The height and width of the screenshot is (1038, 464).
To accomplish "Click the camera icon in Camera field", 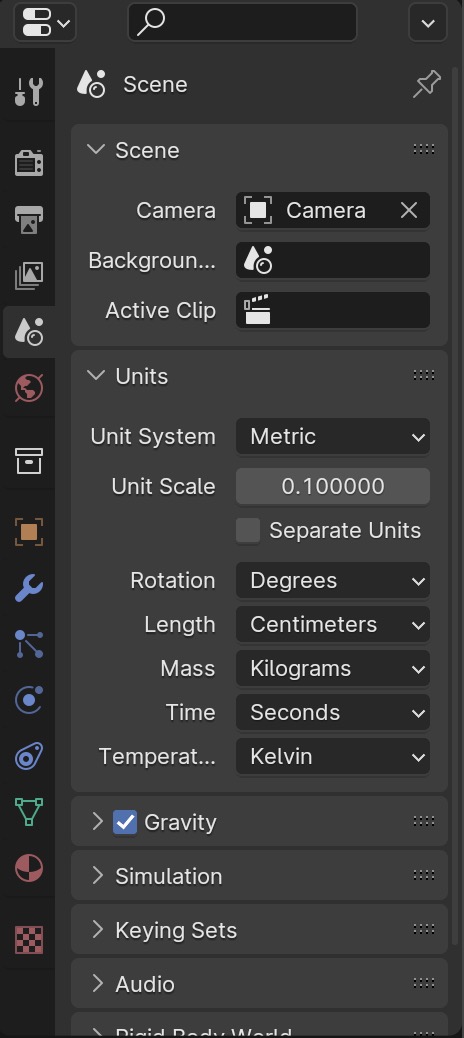I will [x=257, y=211].
